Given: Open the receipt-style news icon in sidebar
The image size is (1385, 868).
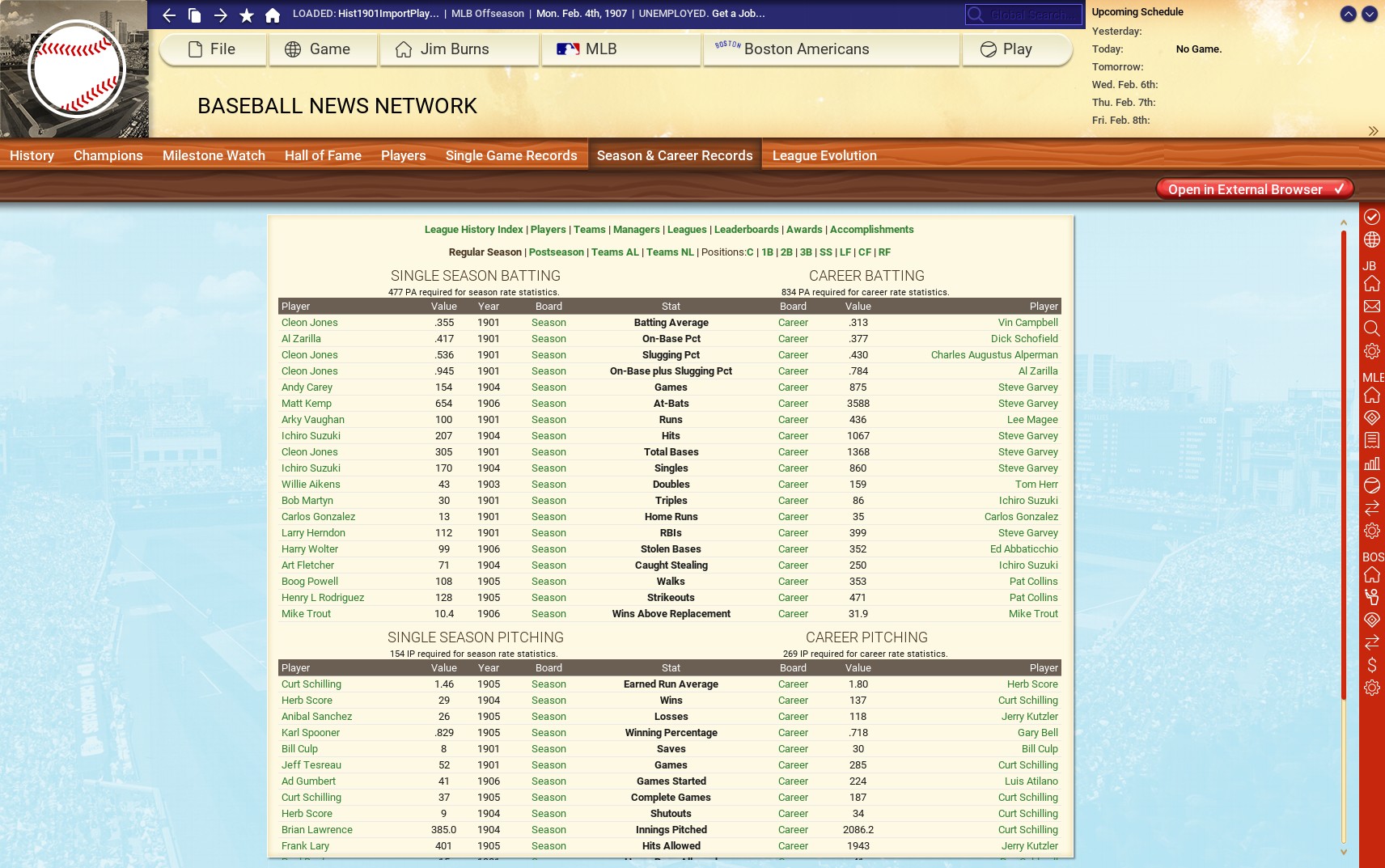Looking at the screenshot, I should tap(1372, 440).
